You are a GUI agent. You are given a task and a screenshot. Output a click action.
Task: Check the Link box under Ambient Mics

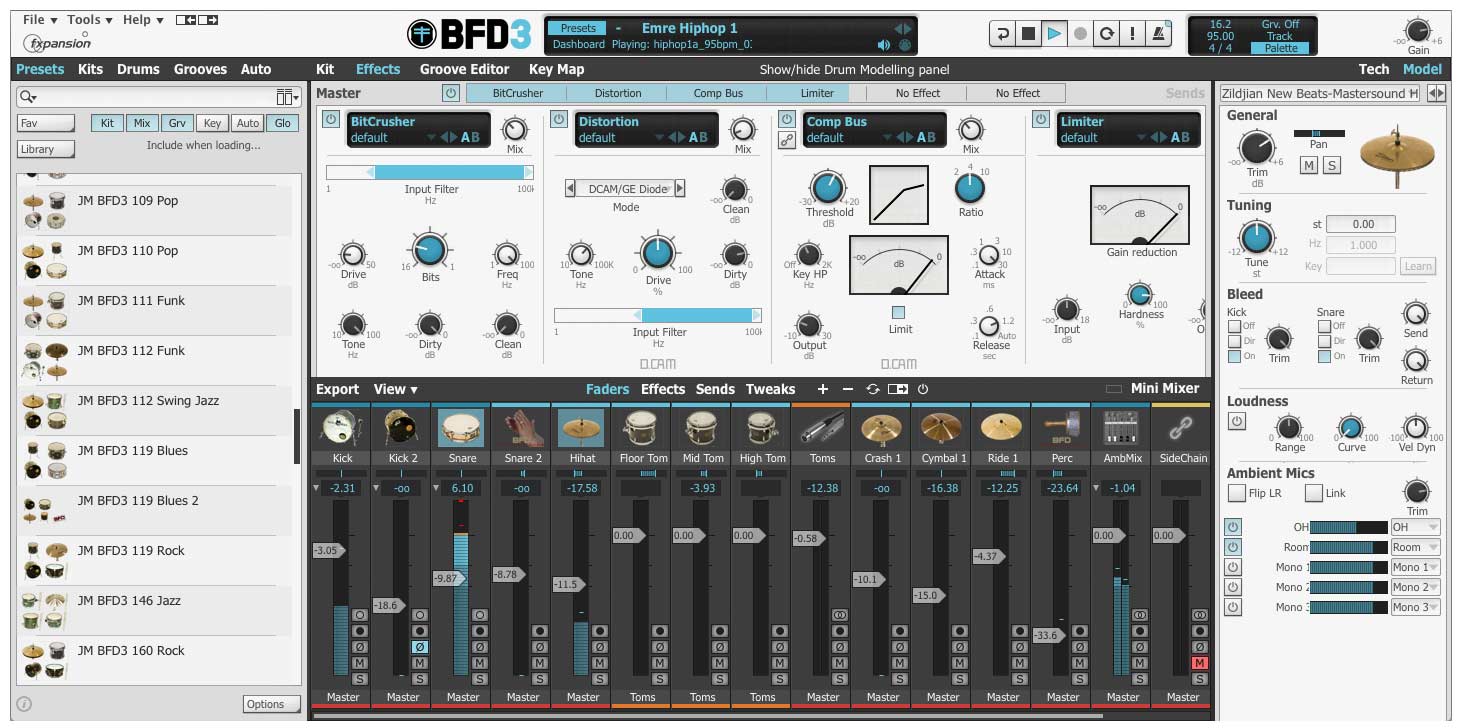click(1314, 493)
